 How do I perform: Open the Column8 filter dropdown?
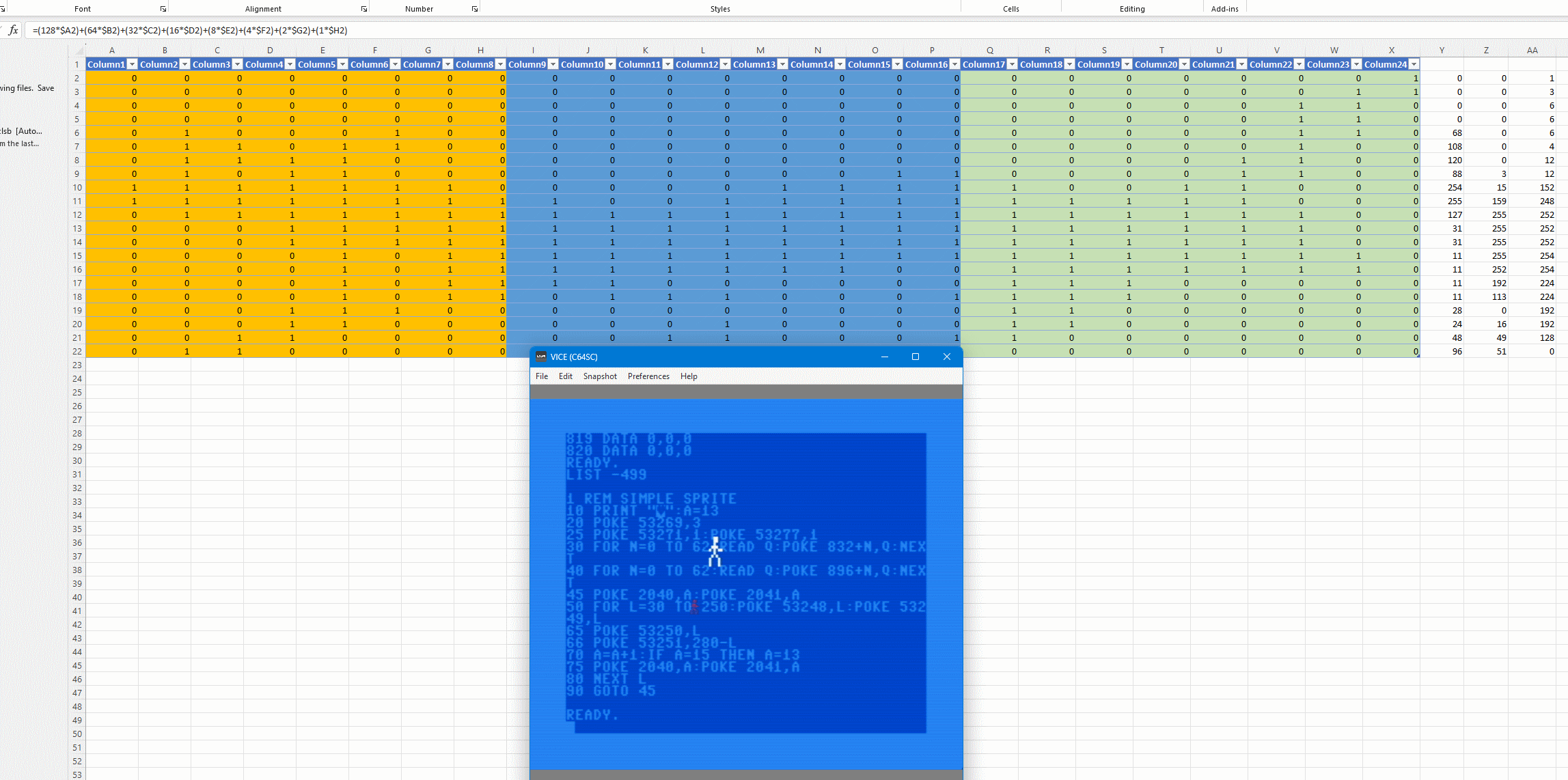coord(501,64)
